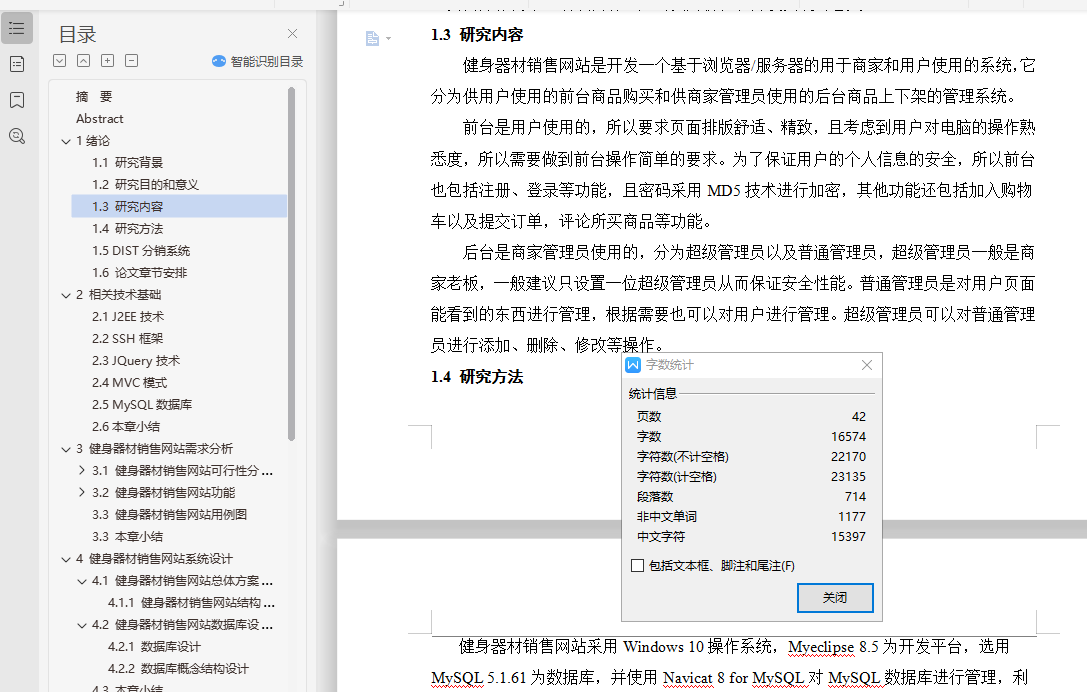
Task: Collapse chapter 3 健身器材销售网站需求分析
Action: [x=66, y=449]
